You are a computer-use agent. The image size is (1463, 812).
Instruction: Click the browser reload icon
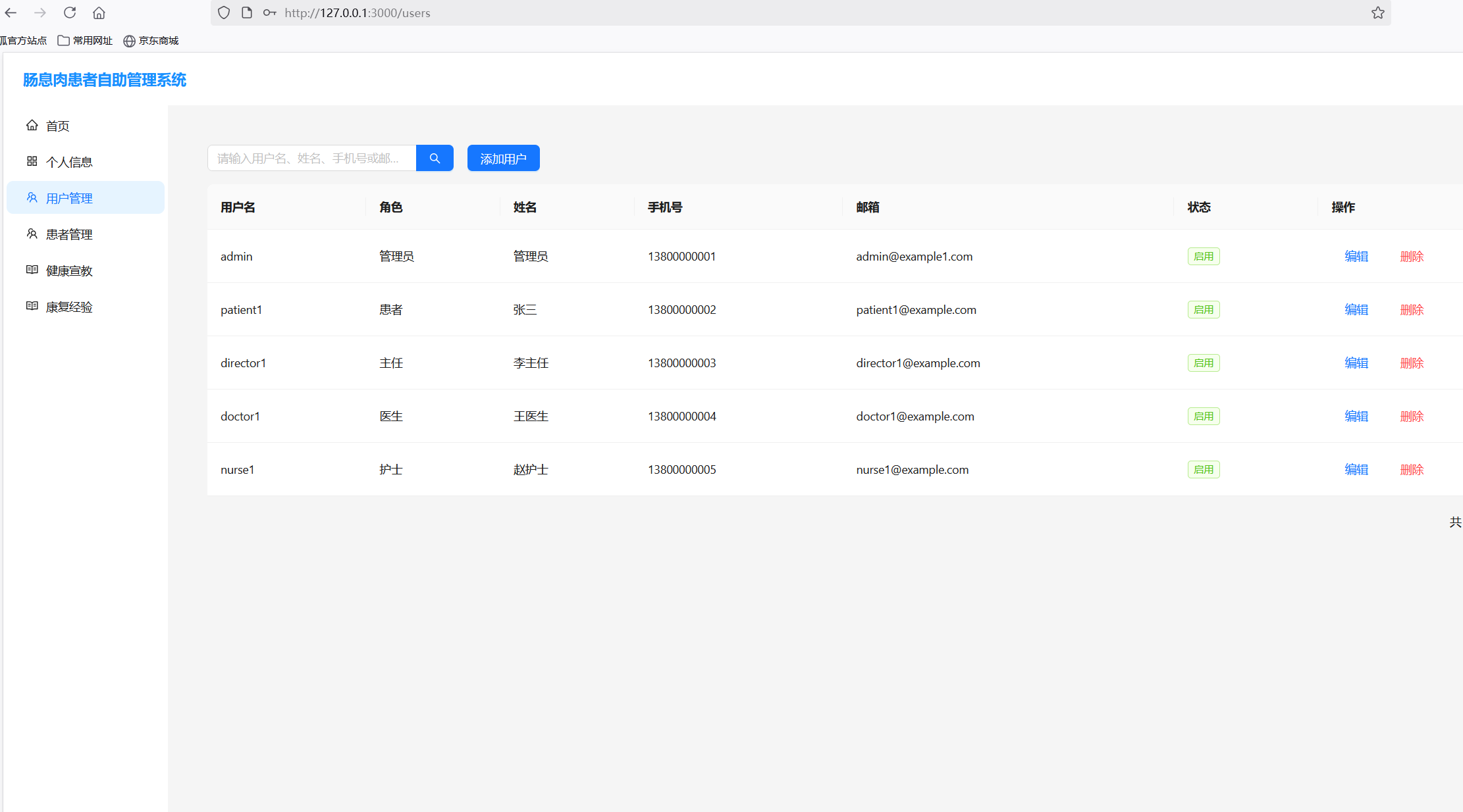70,13
